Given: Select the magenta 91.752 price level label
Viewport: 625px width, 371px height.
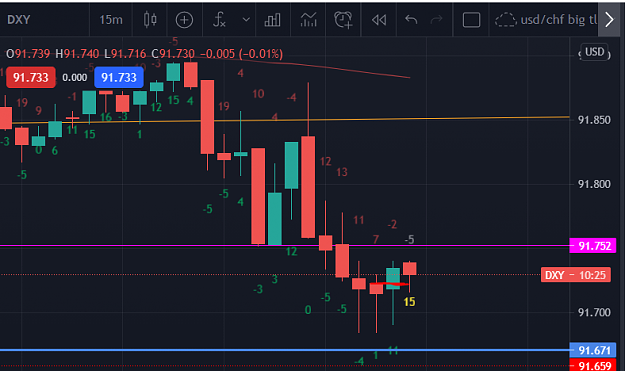Looking at the screenshot, I should click(593, 246).
